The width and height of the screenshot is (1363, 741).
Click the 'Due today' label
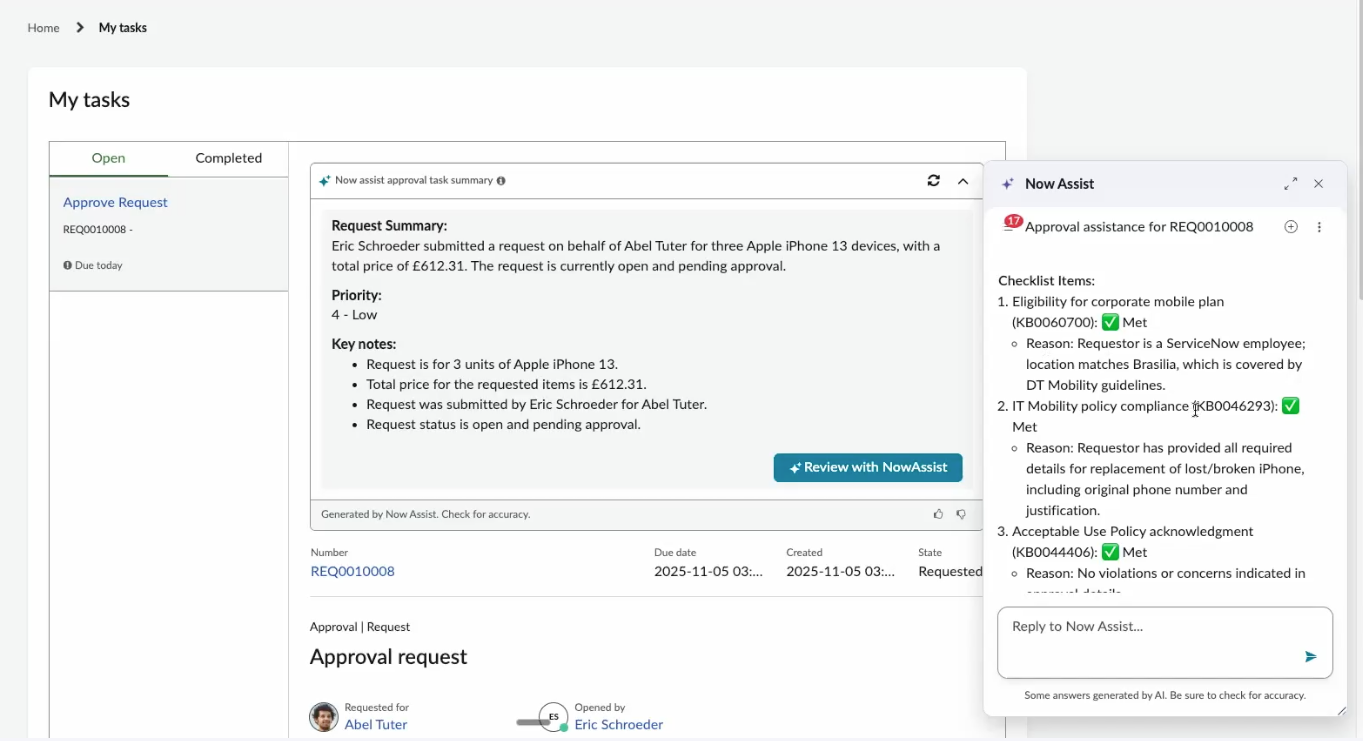[x=99, y=266]
